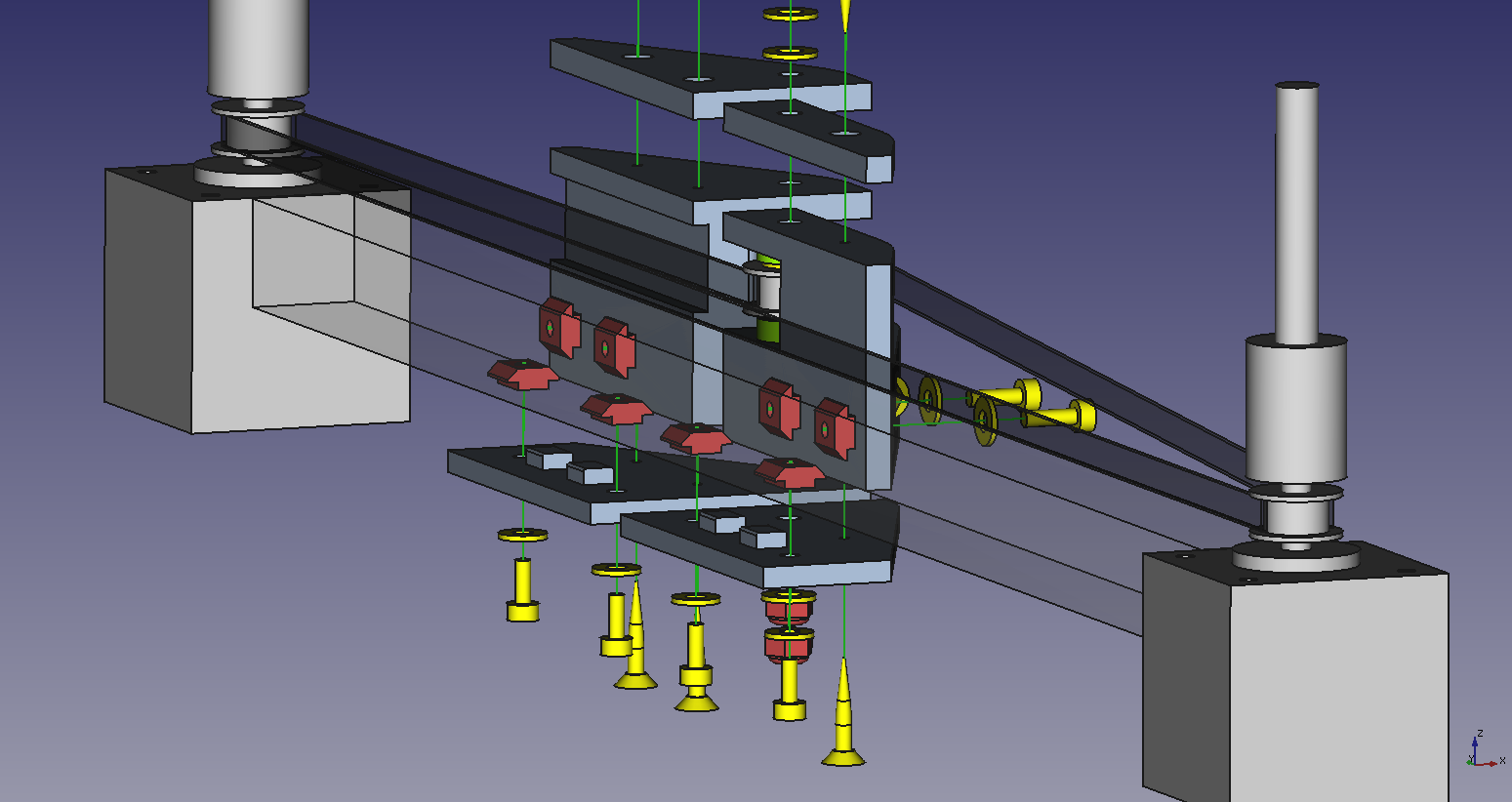Viewport: 1512px width, 802px height.
Task: Select the yellow washer above the leftmost bolt
Action: [x=522, y=535]
